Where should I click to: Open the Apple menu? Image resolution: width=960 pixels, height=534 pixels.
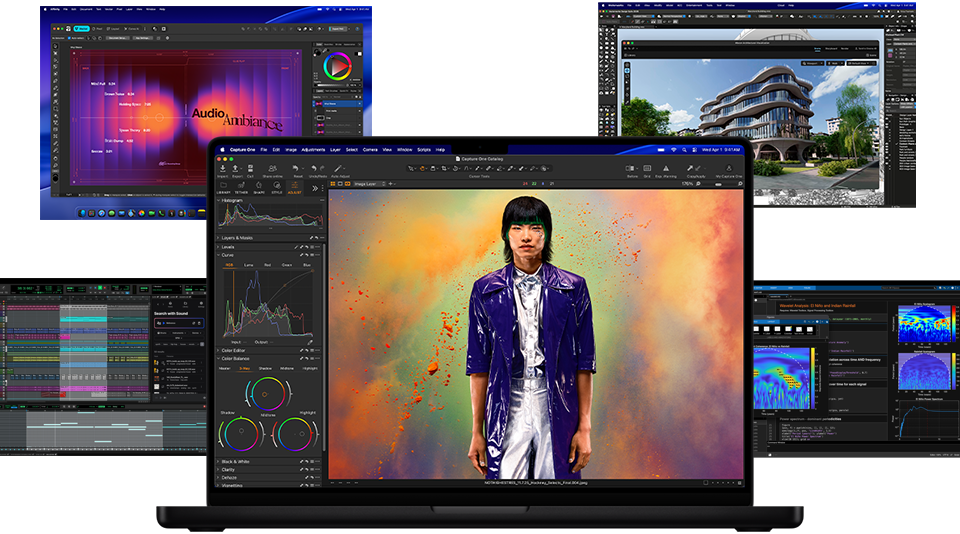(222, 149)
